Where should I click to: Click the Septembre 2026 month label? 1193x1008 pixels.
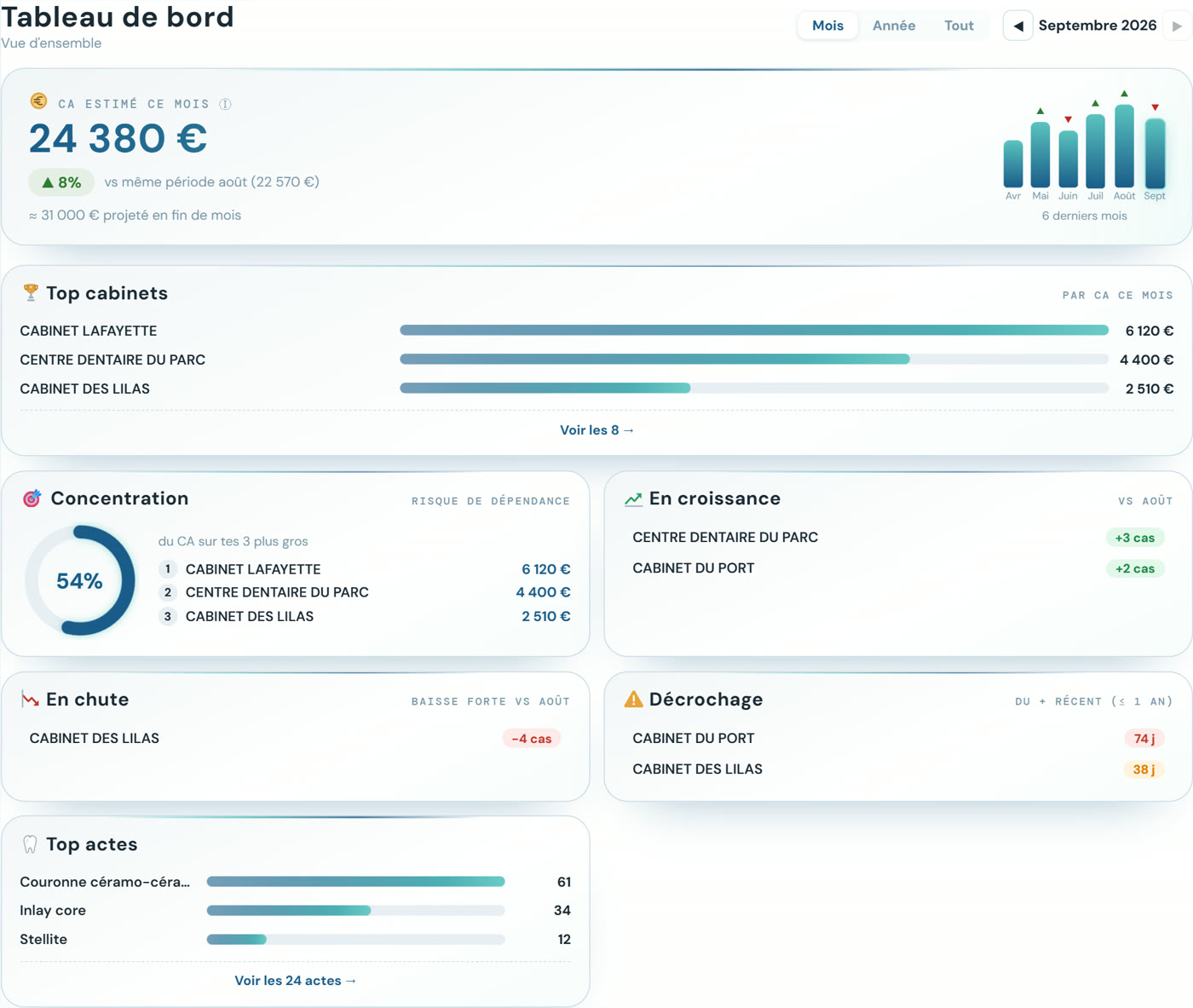click(x=1098, y=26)
